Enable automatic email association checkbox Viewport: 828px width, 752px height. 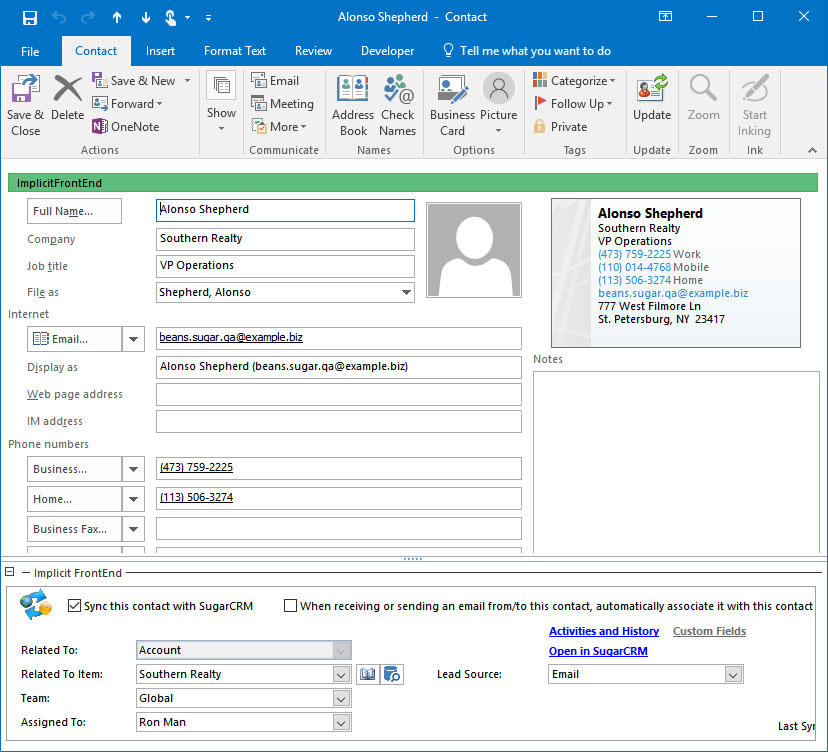coord(291,606)
